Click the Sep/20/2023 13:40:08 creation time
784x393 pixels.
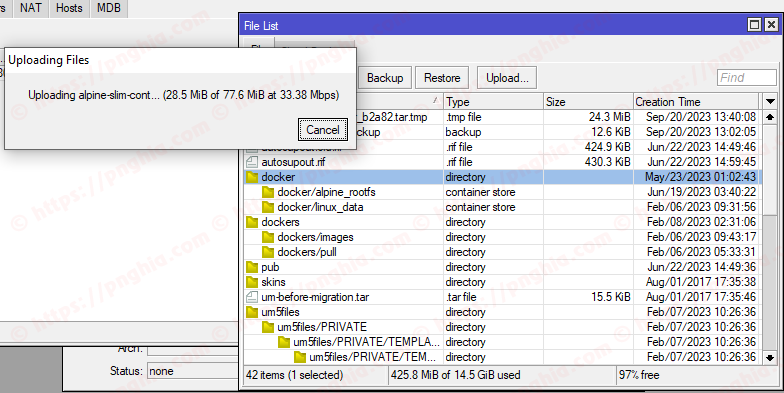[701, 117]
